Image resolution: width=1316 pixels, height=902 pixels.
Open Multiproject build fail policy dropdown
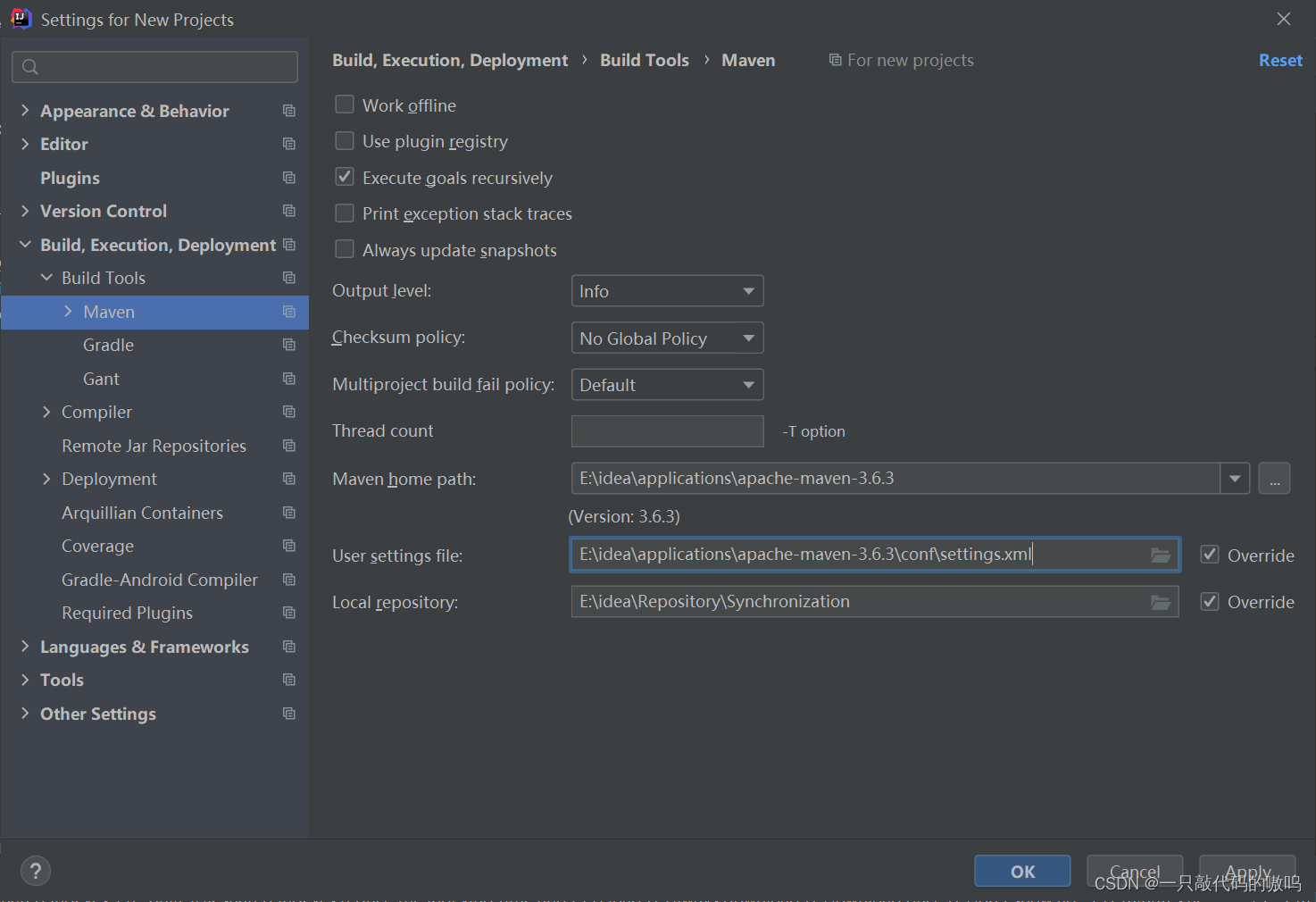click(668, 385)
